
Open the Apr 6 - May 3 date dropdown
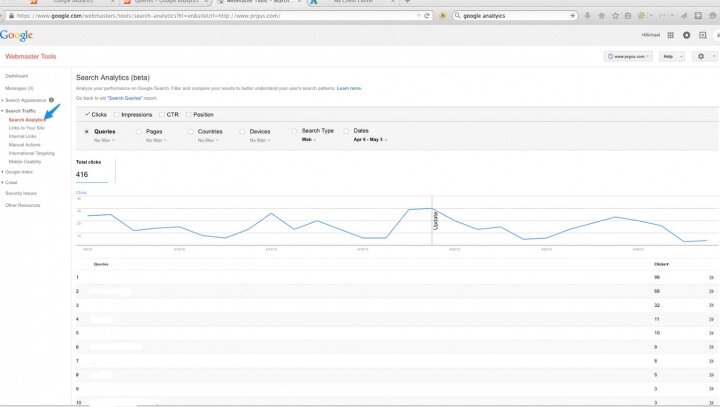[x=370, y=139]
